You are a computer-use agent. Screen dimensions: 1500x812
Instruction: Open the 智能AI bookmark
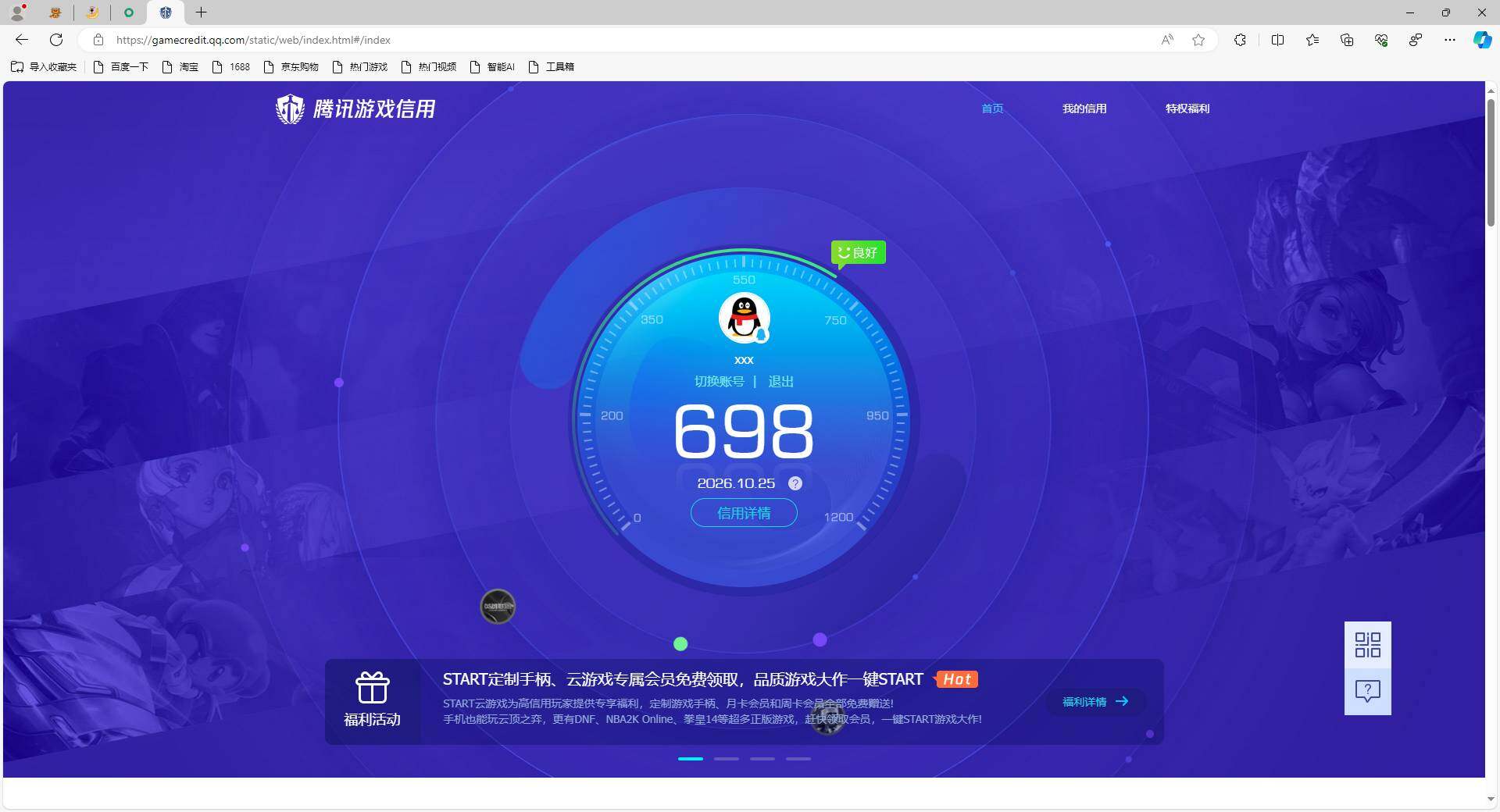492,67
